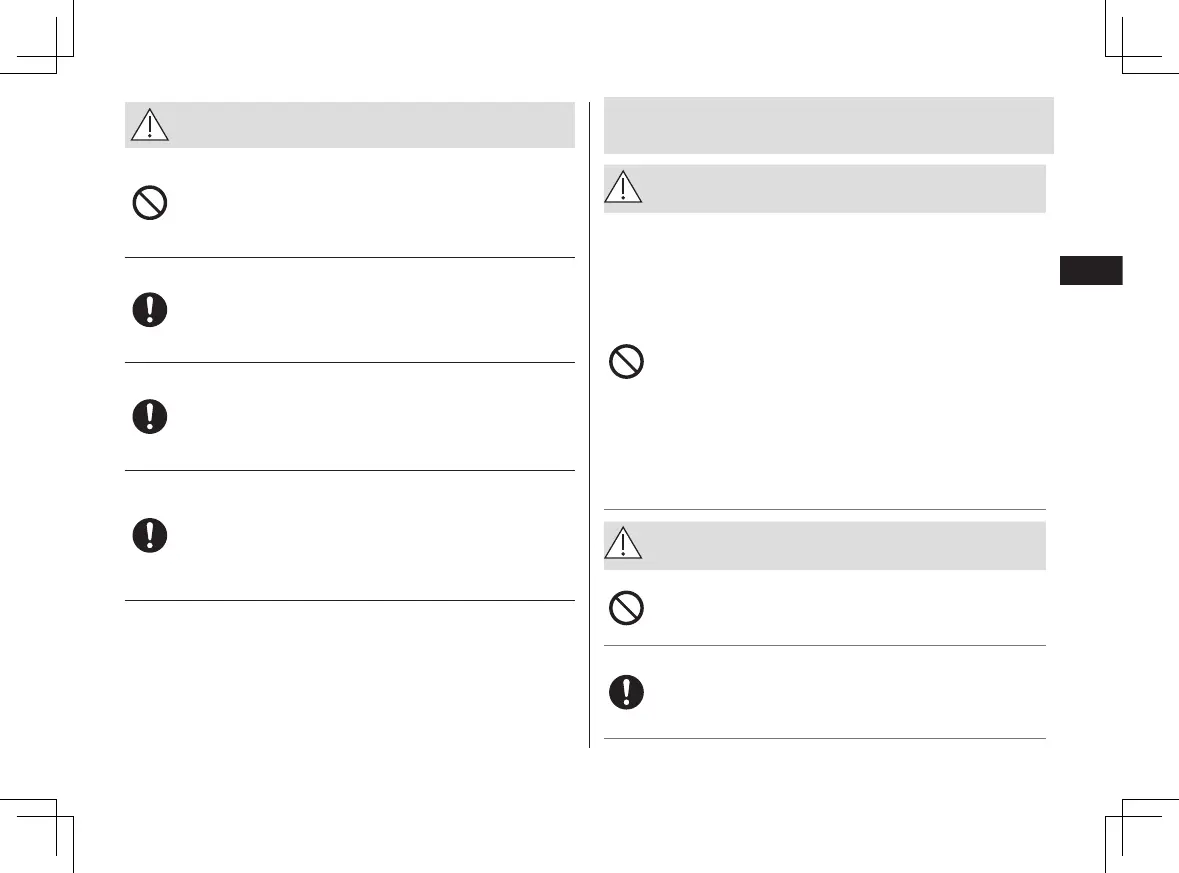The height and width of the screenshot is (873, 1179).
Task: Click the gray bar beside the lower right warning triangle
Action: (840, 545)
